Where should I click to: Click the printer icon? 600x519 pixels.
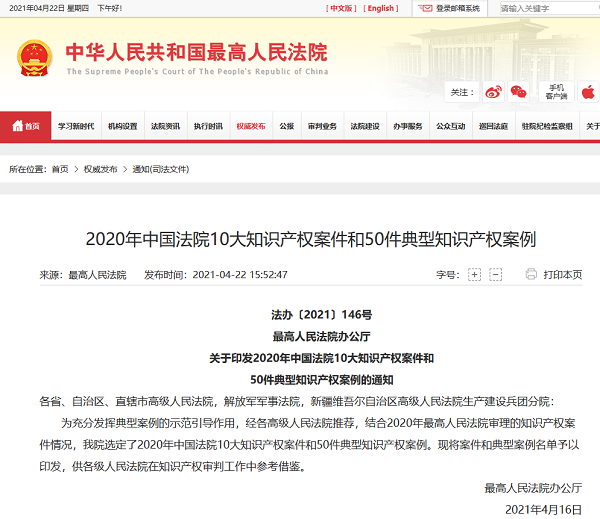pyautogui.click(x=531, y=274)
